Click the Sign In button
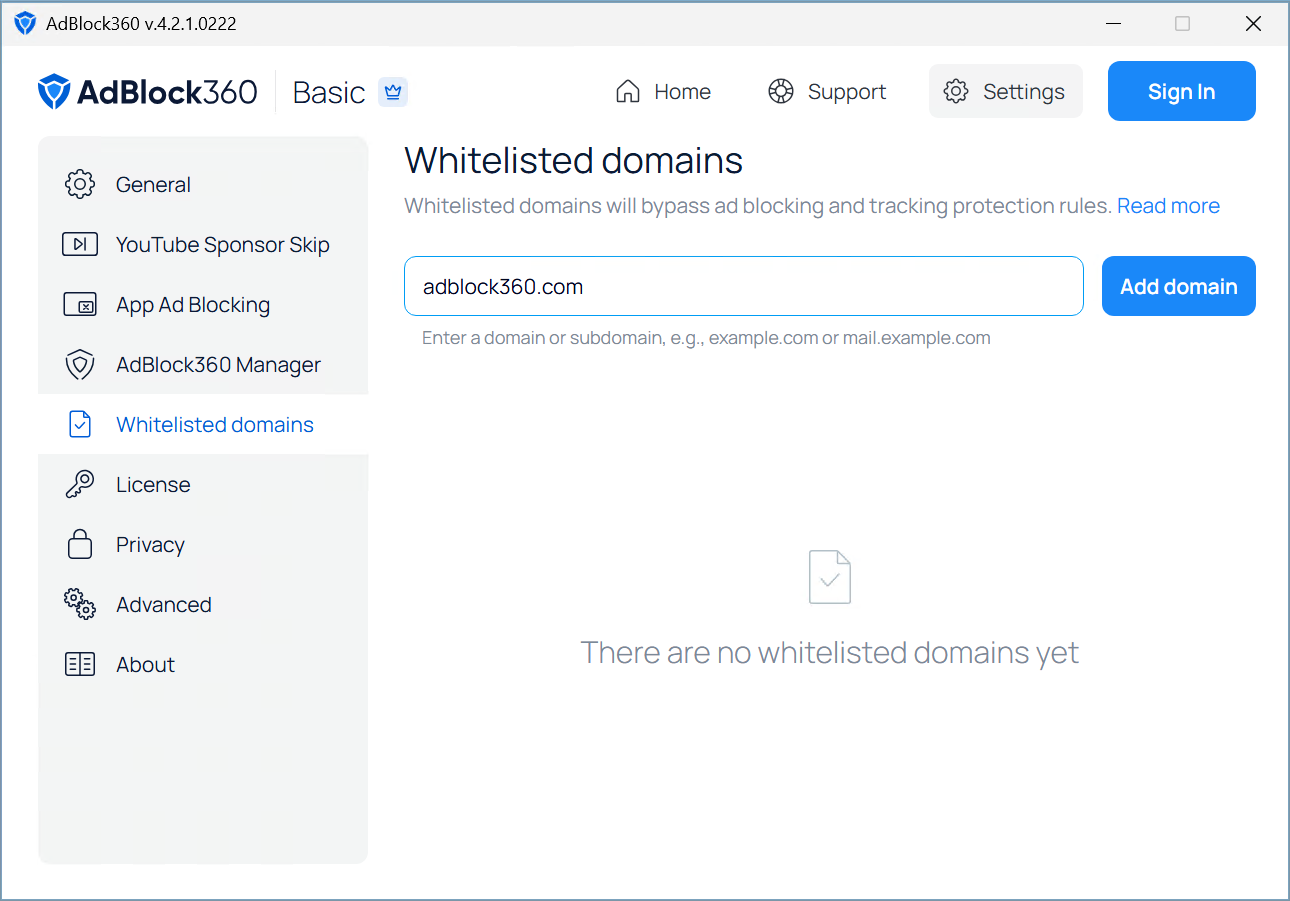The image size is (1290, 901). (1182, 91)
